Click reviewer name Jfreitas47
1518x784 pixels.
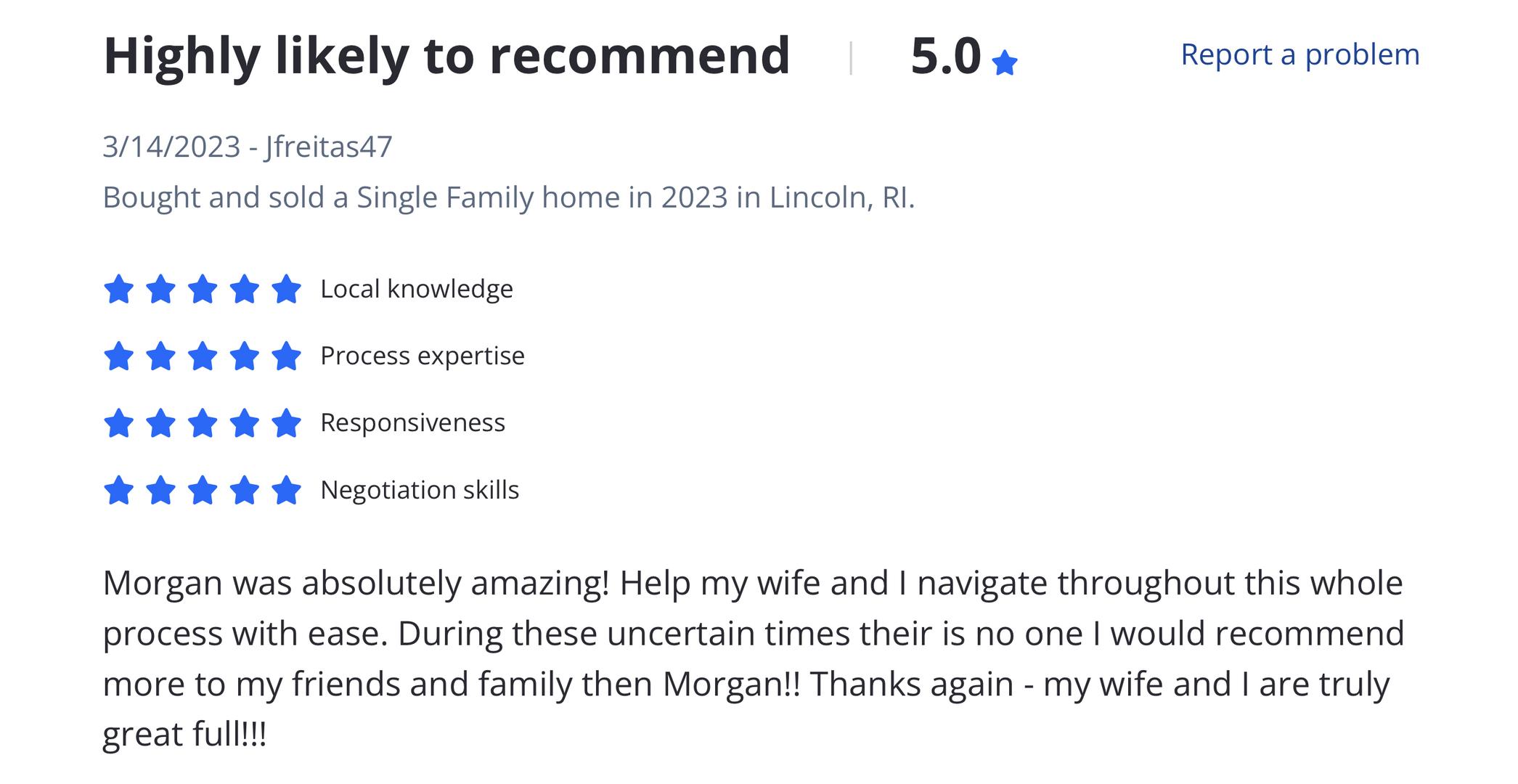click(x=329, y=147)
